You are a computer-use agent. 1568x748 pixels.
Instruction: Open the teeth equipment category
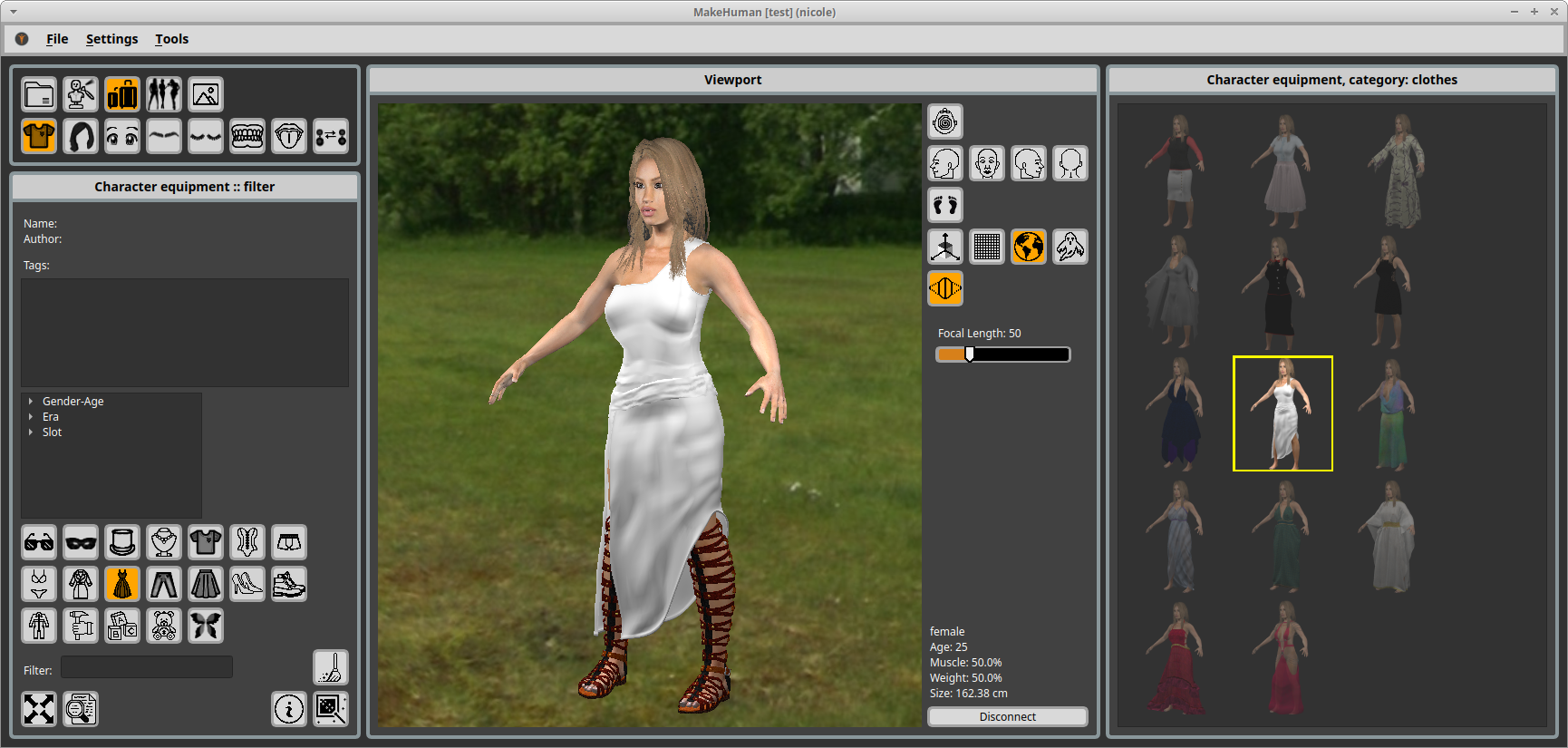tap(247, 136)
